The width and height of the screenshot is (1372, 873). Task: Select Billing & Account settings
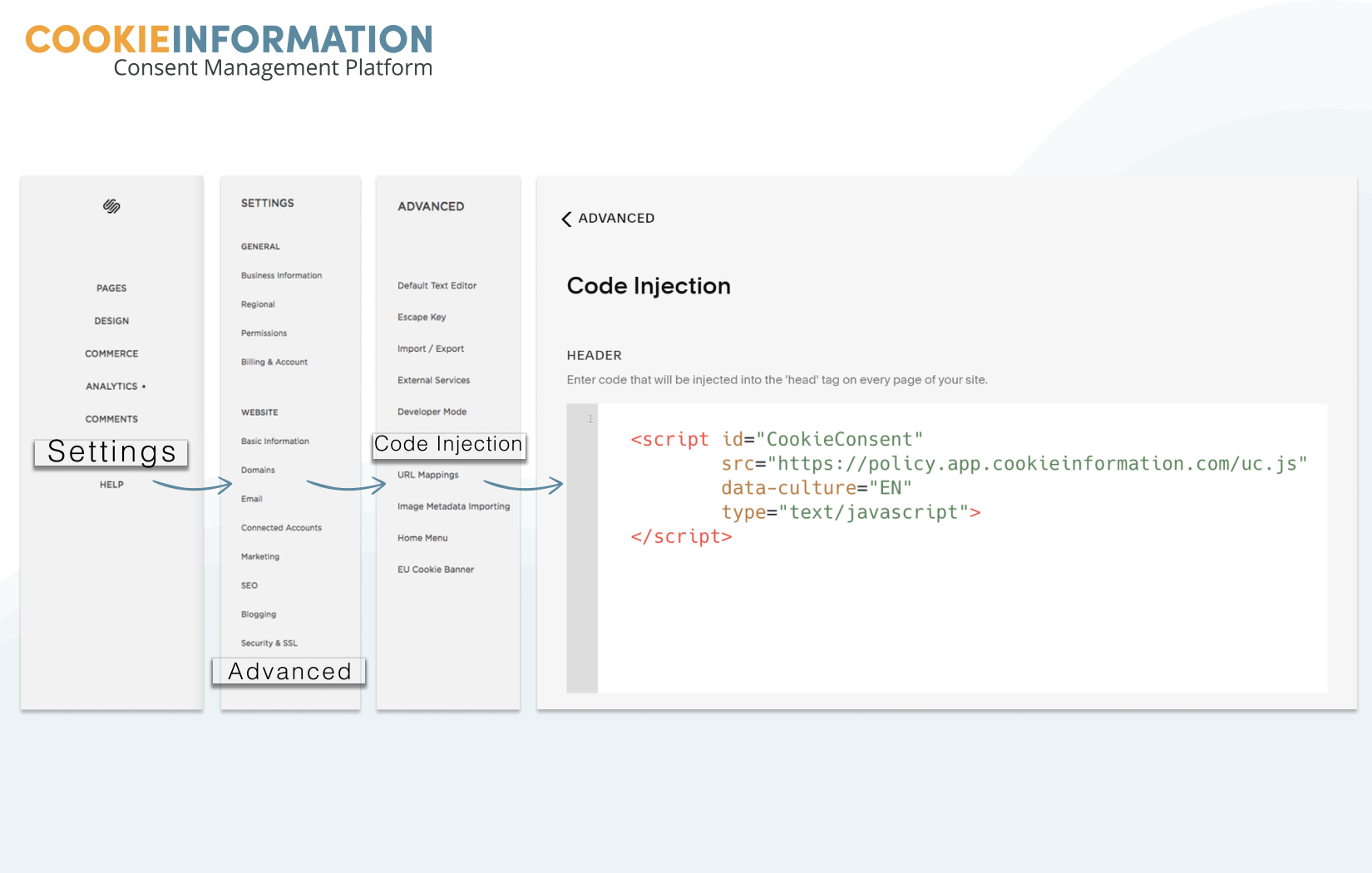coord(274,362)
